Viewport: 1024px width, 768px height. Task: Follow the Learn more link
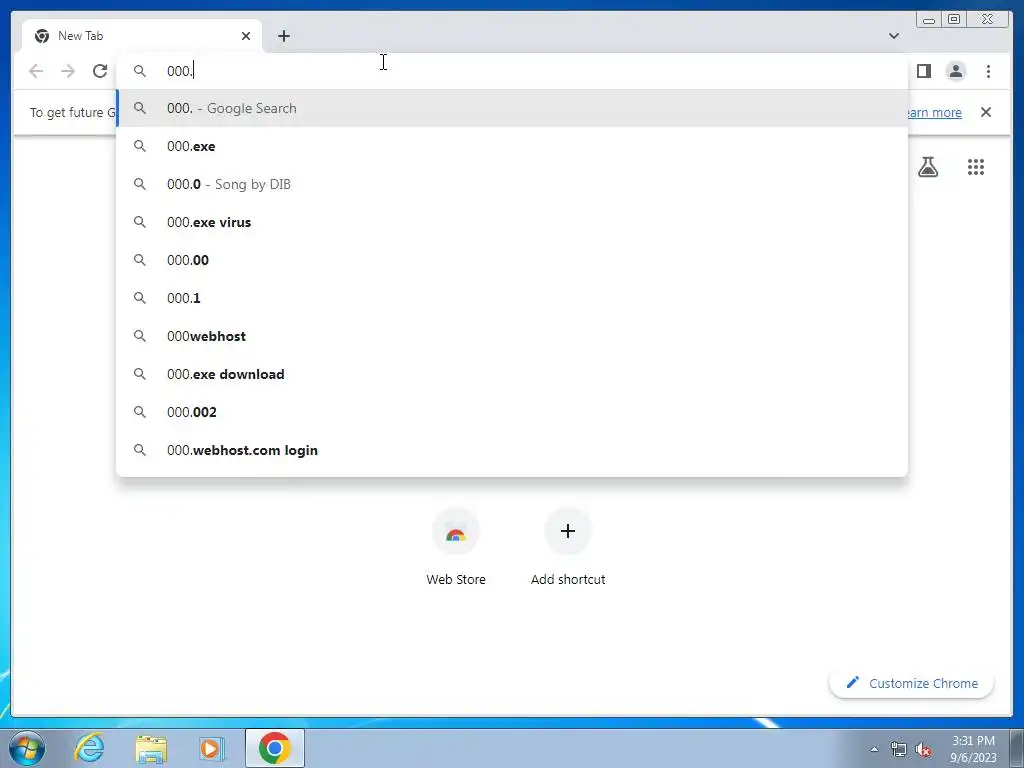click(935, 112)
